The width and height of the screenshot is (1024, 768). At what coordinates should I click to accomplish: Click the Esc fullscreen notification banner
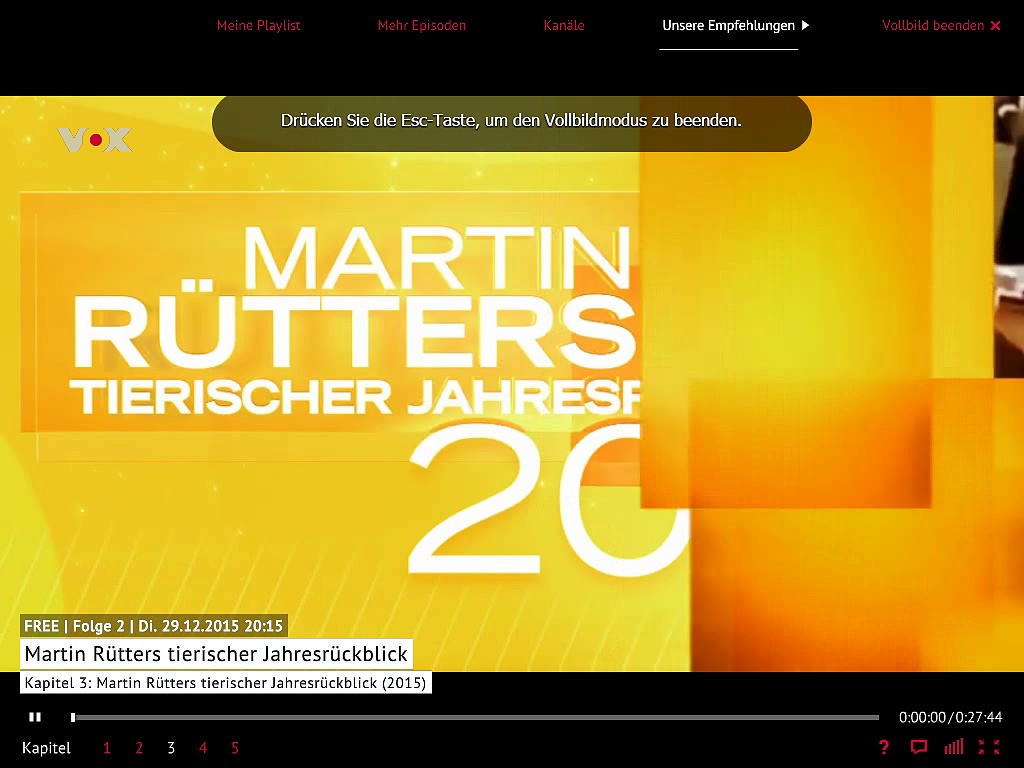click(511, 121)
